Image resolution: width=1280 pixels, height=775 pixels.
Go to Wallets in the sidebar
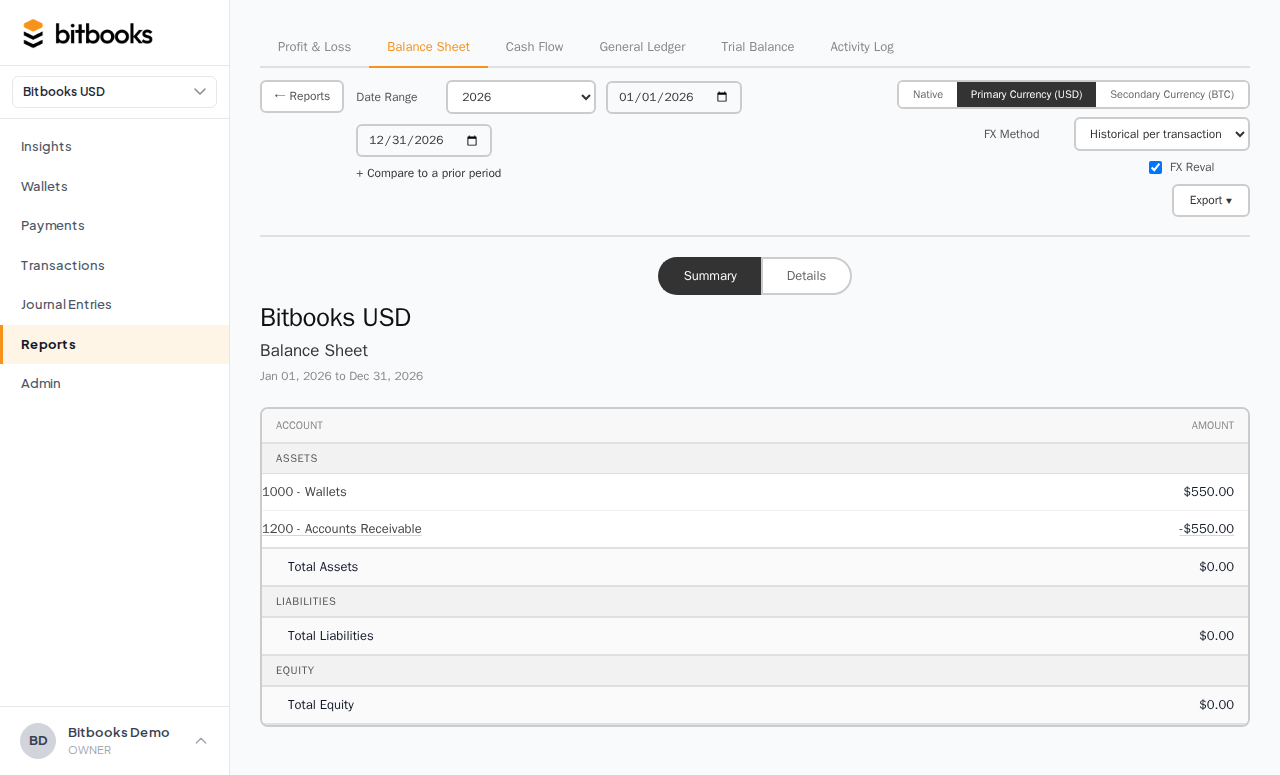pos(114,186)
